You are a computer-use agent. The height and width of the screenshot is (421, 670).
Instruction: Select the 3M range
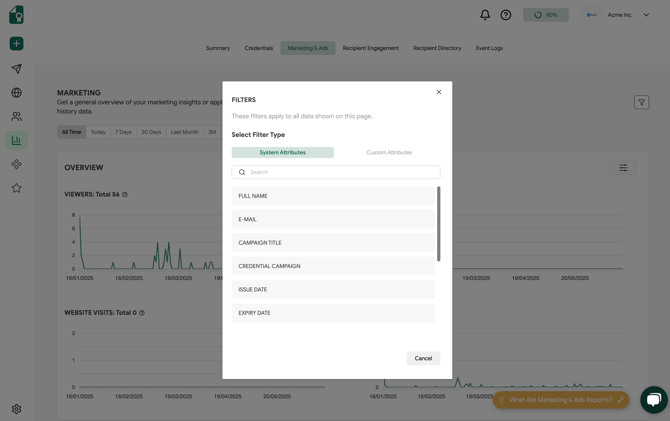212,132
